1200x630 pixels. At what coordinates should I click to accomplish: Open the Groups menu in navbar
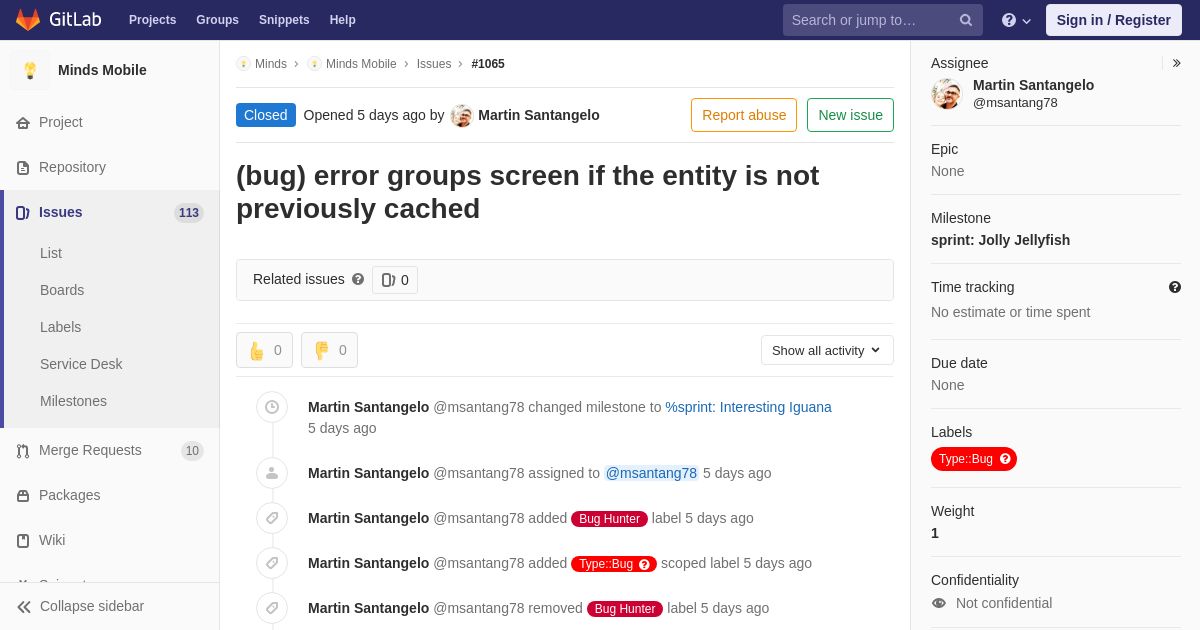click(x=217, y=20)
